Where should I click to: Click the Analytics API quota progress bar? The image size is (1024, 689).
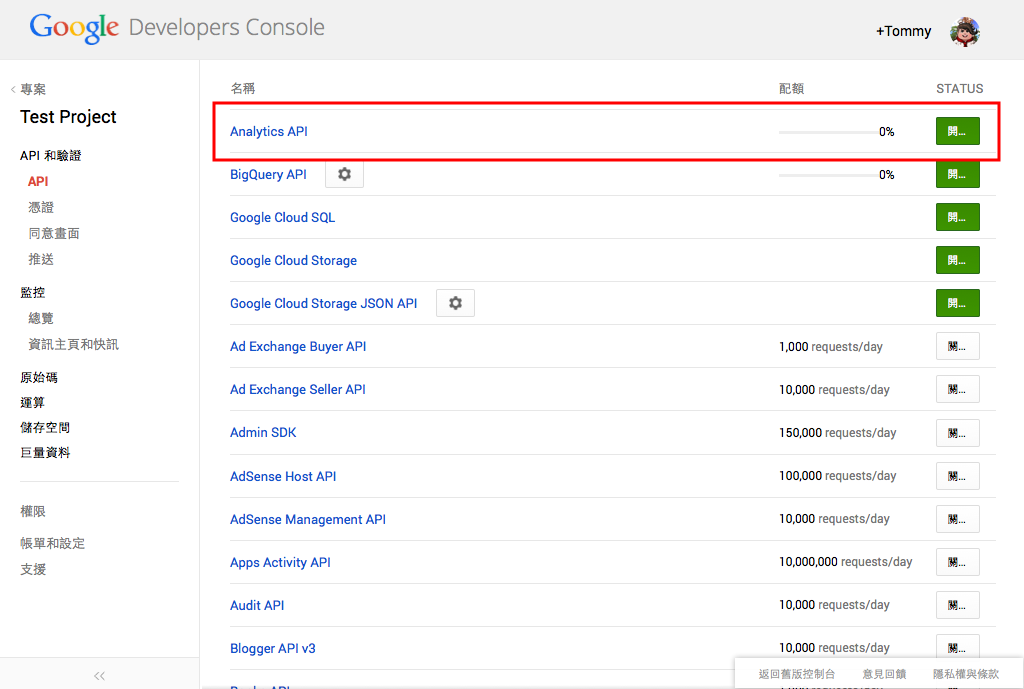tap(826, 132)
